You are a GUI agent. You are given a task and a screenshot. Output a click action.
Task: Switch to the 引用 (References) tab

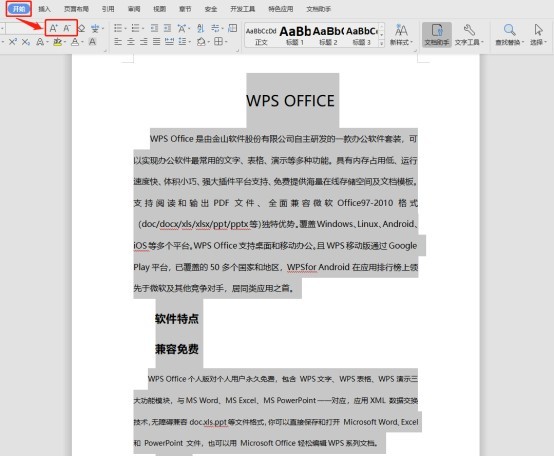pyautogui.click(x=108, y=9)
